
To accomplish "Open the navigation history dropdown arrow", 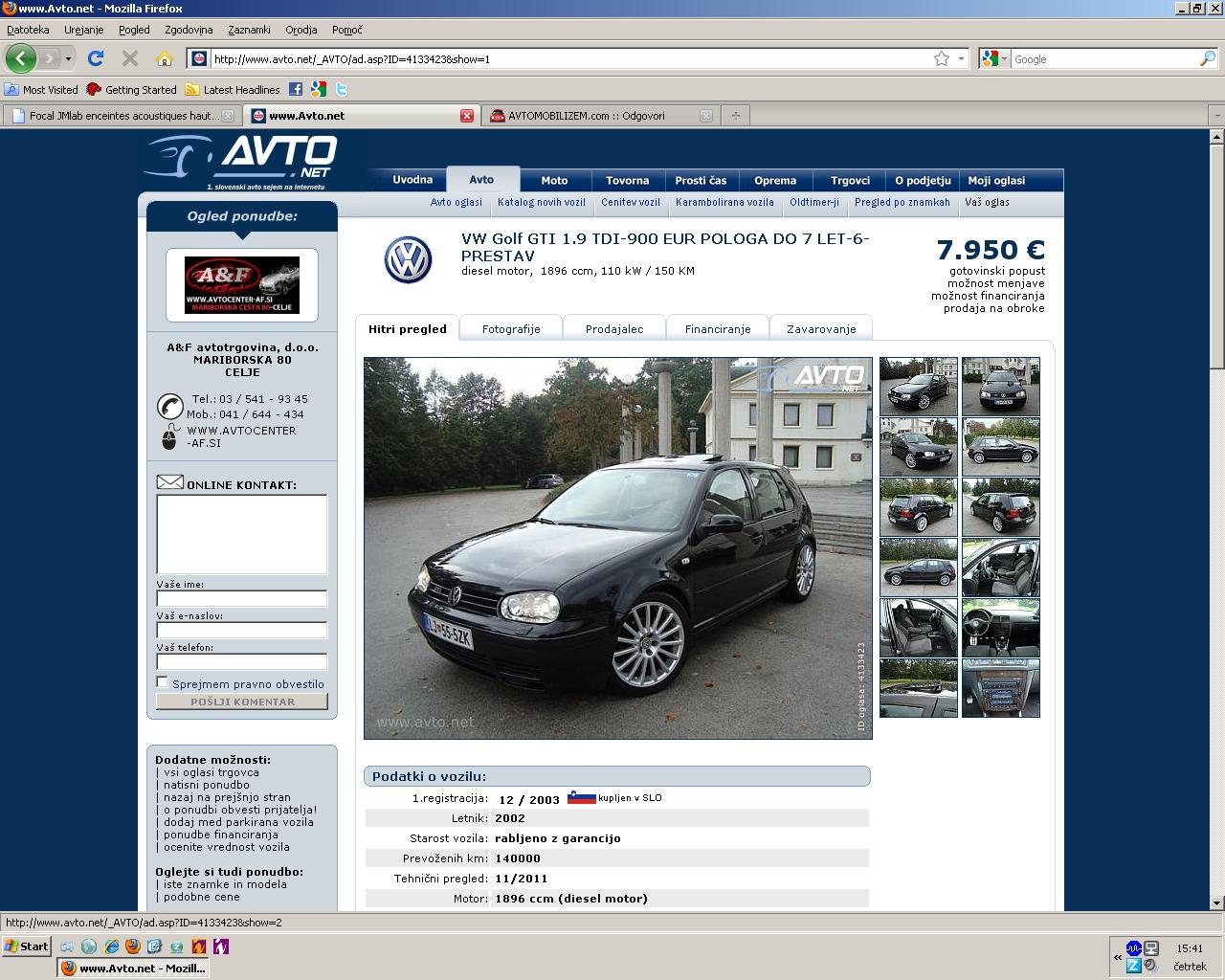I will [x=68, y=59].
